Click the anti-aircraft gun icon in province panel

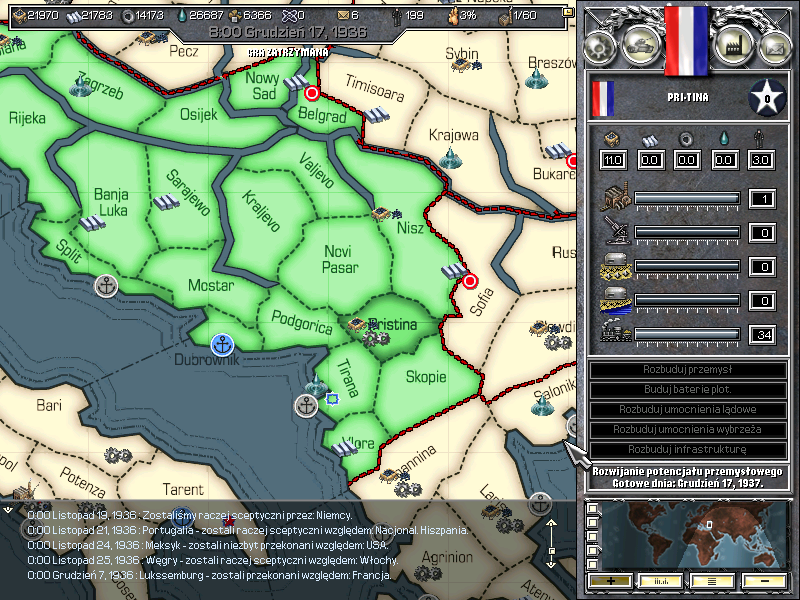[616, 231]
